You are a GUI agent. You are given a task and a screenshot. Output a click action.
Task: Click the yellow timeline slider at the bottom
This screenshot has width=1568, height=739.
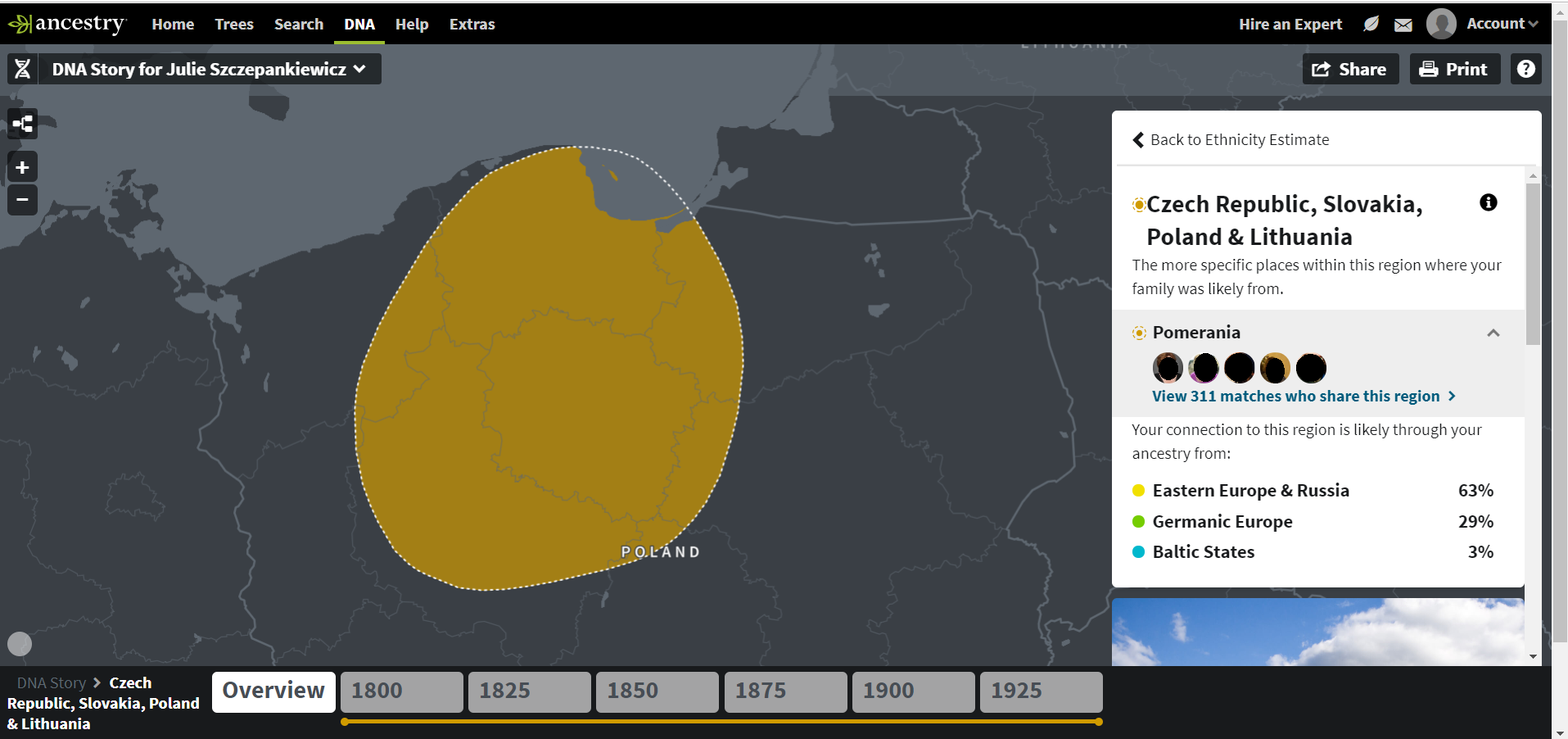point(721,722)
